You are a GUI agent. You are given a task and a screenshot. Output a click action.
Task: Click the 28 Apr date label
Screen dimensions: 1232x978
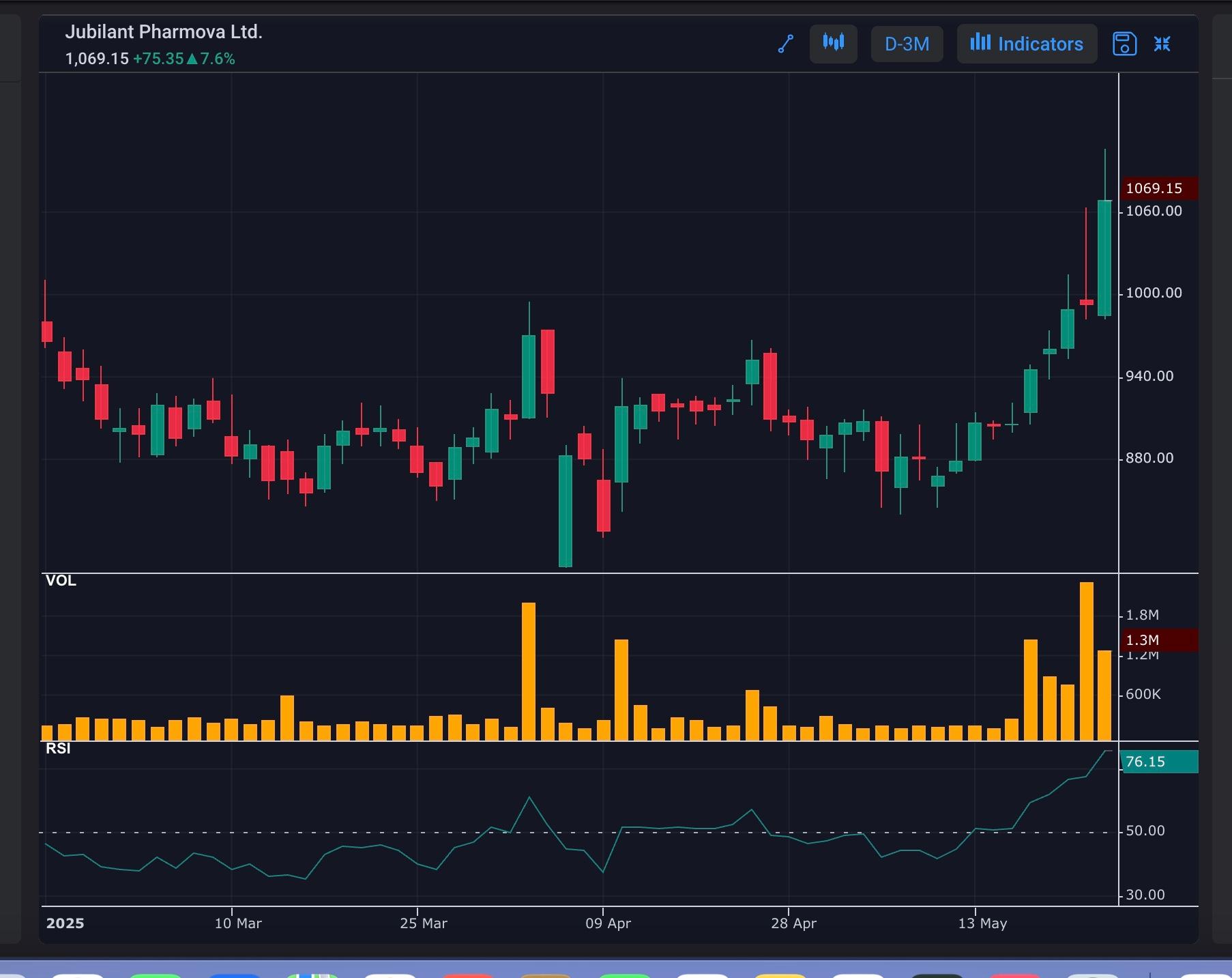(794, 923)
